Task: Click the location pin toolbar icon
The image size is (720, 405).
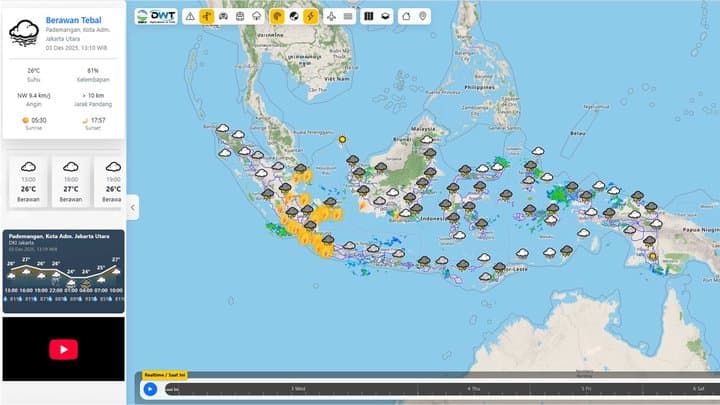Action: [x=423, y=17]
